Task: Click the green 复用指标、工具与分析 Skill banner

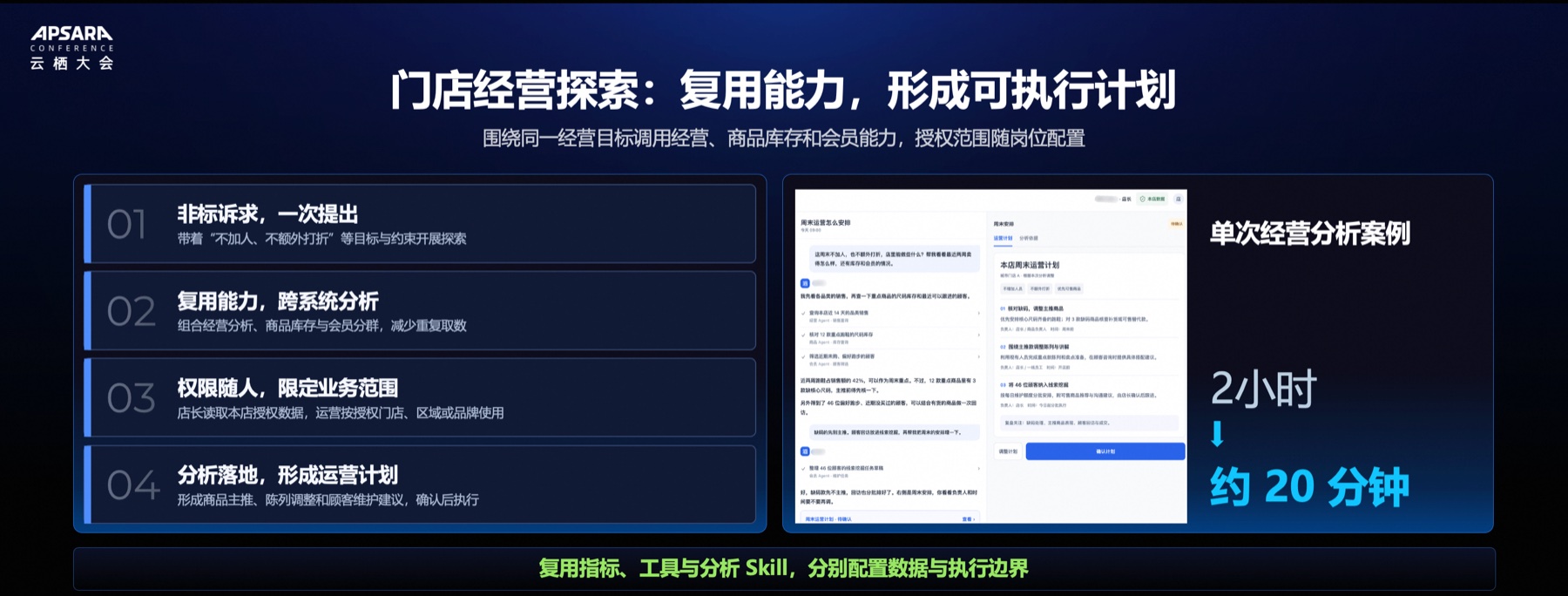Action: (784, 568)
